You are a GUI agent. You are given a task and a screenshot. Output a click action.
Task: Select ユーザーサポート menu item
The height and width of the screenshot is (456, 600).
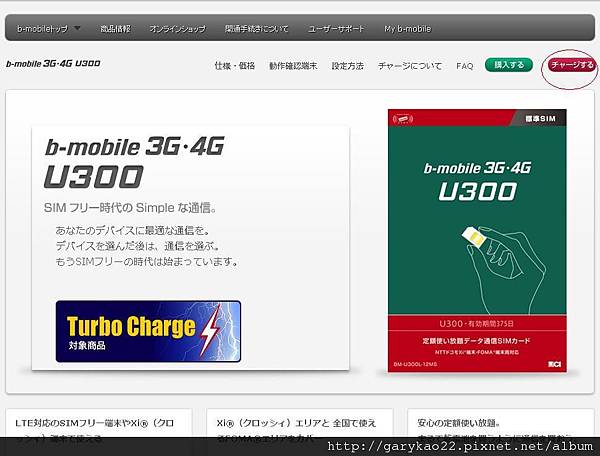point(336,29)
